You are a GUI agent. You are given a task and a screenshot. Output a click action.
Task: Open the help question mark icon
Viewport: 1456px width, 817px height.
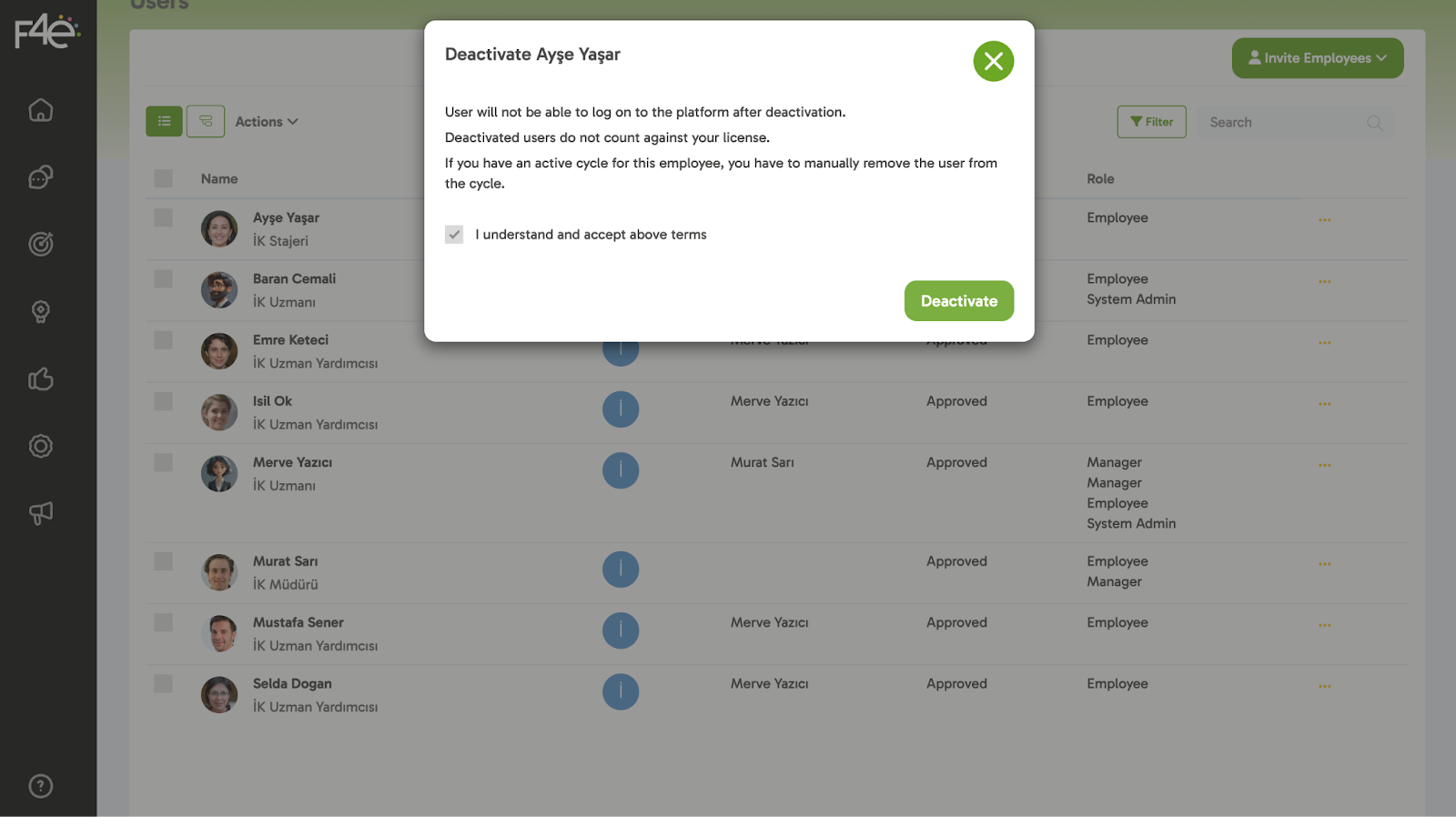click(41, 786)
